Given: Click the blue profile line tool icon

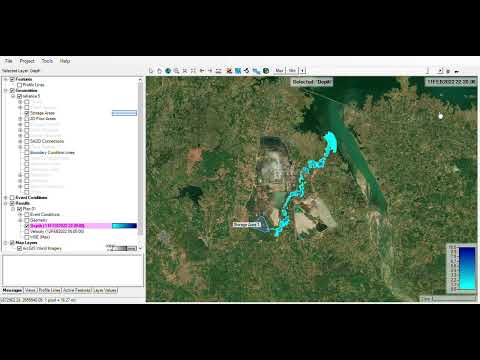Looking at the screenshot, I should click(x=256, y=71).
